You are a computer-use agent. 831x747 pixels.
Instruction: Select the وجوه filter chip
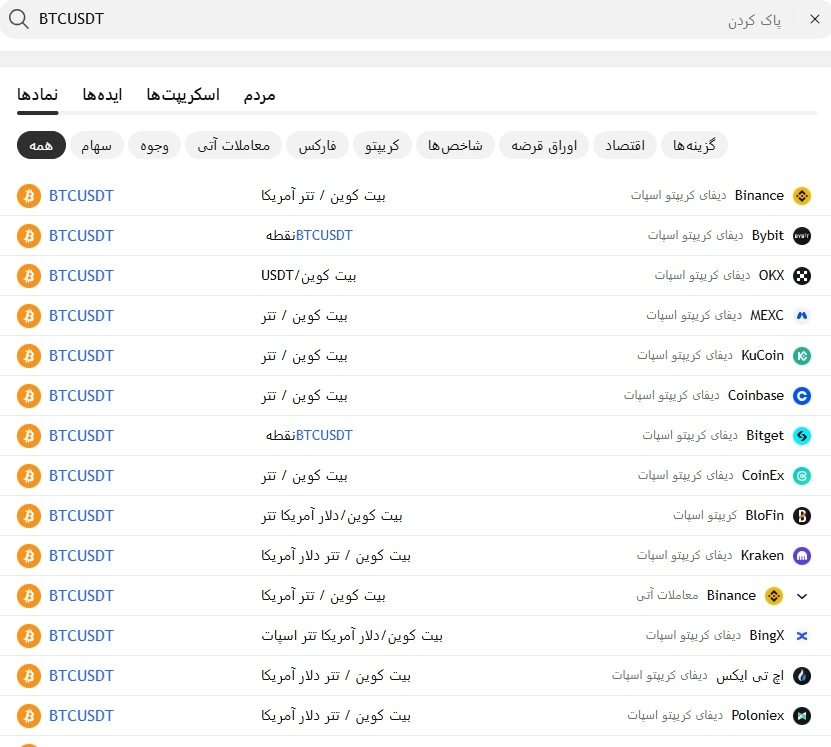point(154,145)
